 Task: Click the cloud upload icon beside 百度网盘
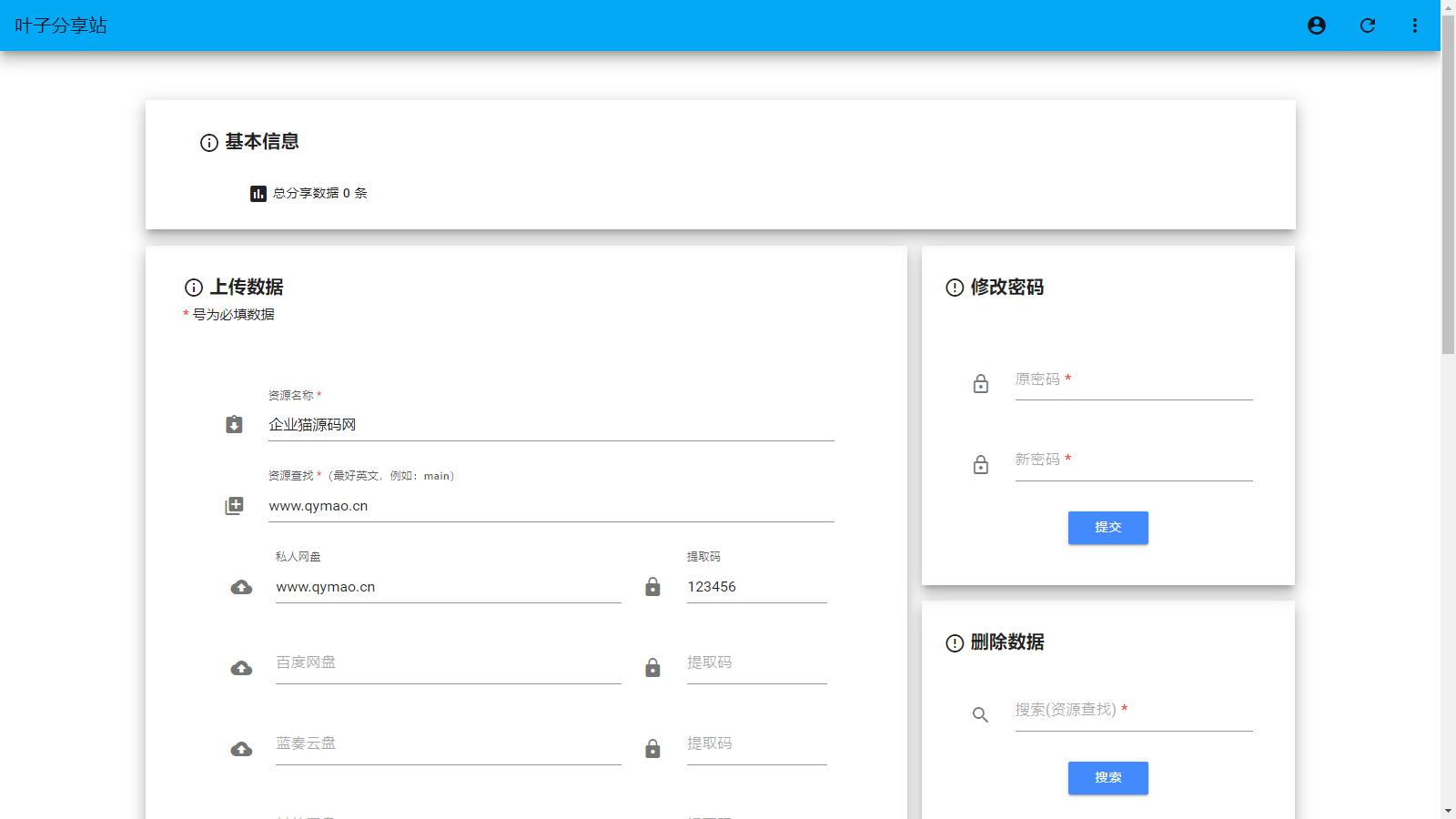(241, 668)
